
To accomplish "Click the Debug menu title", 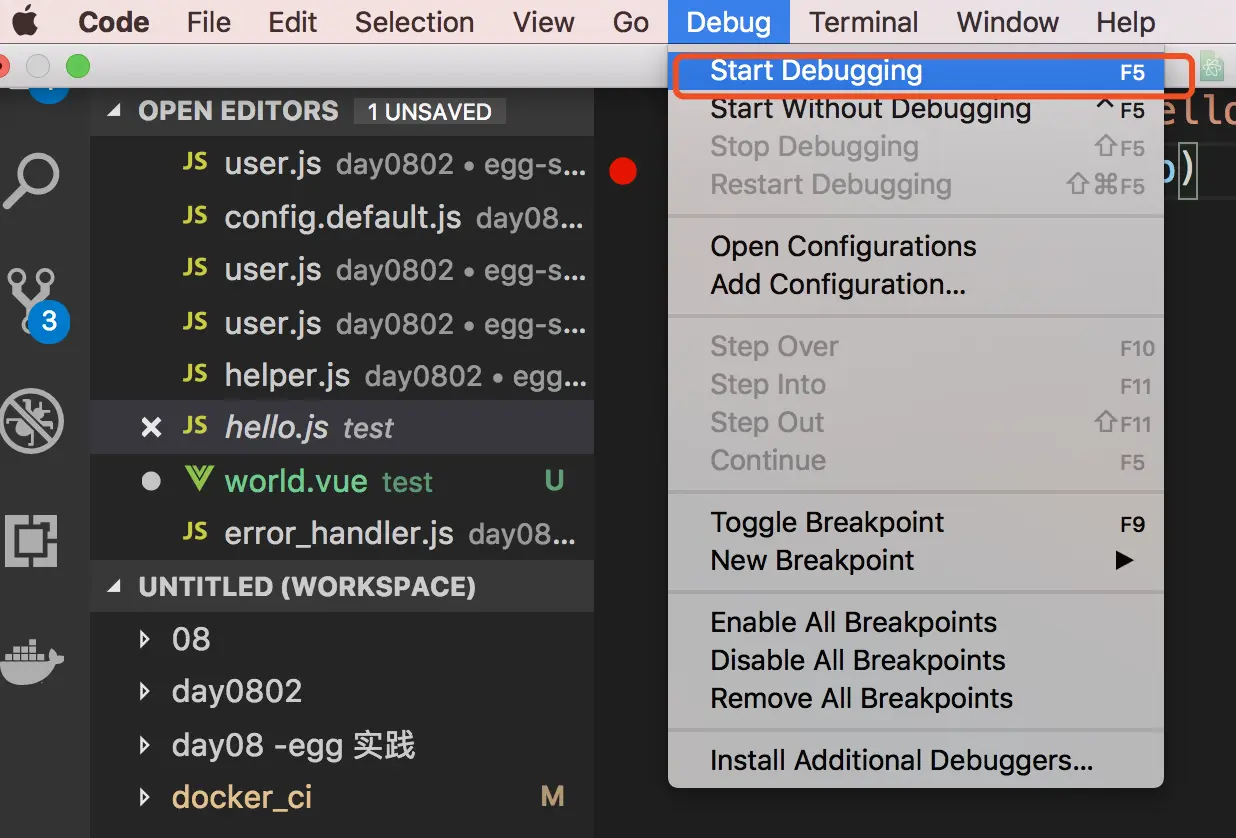I will pyautogui.click(x=729, y=22).
